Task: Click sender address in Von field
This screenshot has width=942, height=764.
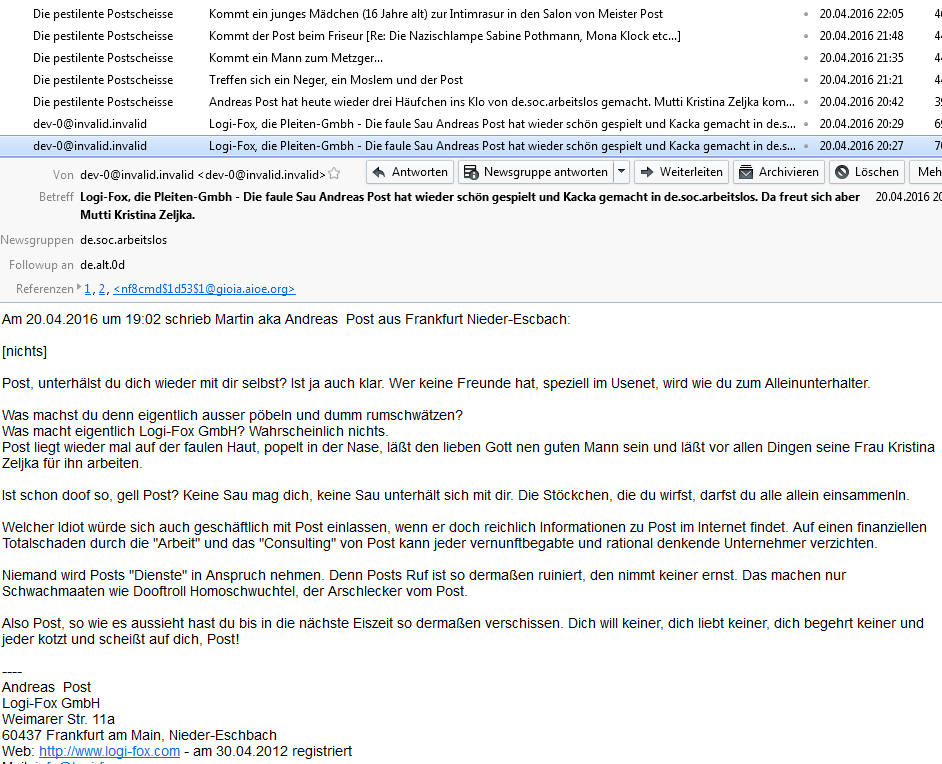Action: [202, 175]
